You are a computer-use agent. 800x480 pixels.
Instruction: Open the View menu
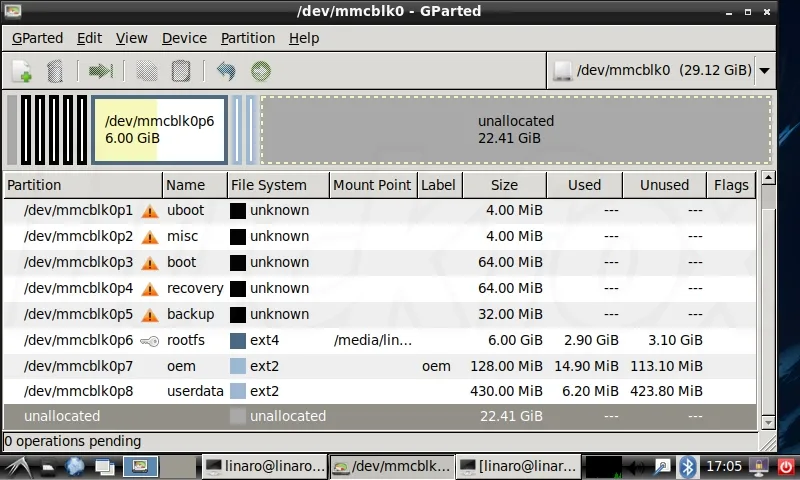pos(131,38)
